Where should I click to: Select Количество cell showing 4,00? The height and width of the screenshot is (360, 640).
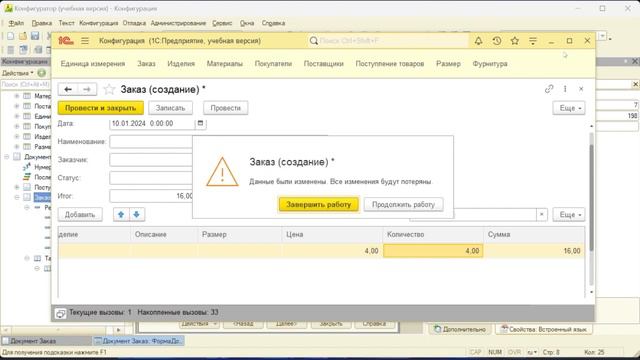point(433,251)
